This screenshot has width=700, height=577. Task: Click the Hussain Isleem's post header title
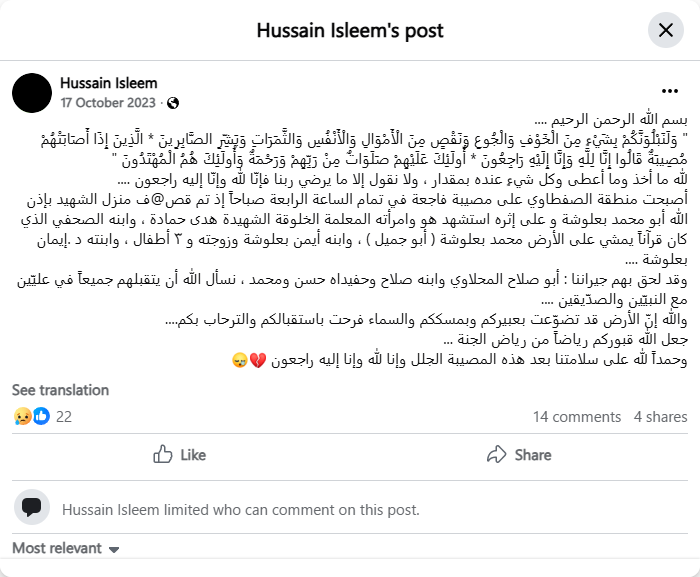point(350,30)
